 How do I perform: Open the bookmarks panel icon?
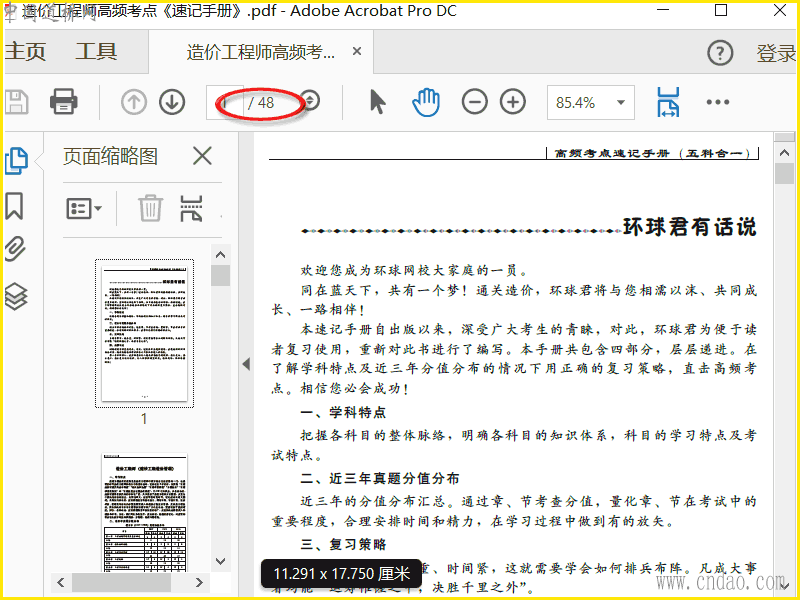[x=14, y=206]
